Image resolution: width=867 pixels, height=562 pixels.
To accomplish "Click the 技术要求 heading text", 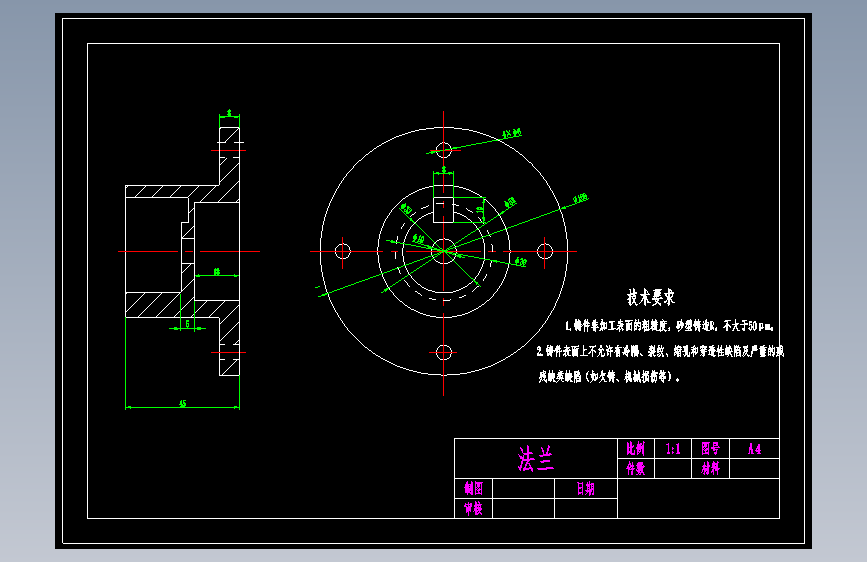I will 651,297.
